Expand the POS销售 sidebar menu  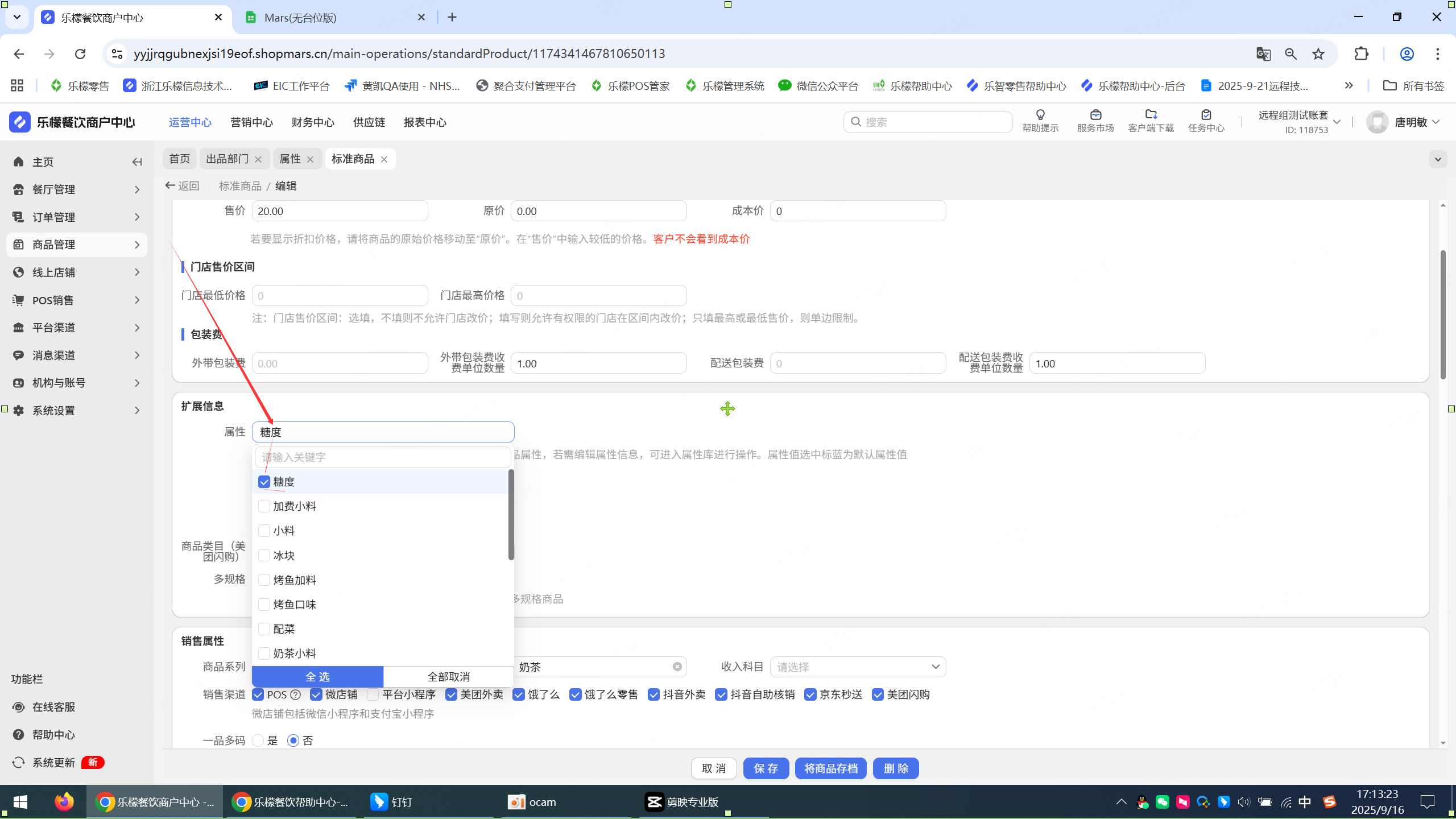(77, 300)
